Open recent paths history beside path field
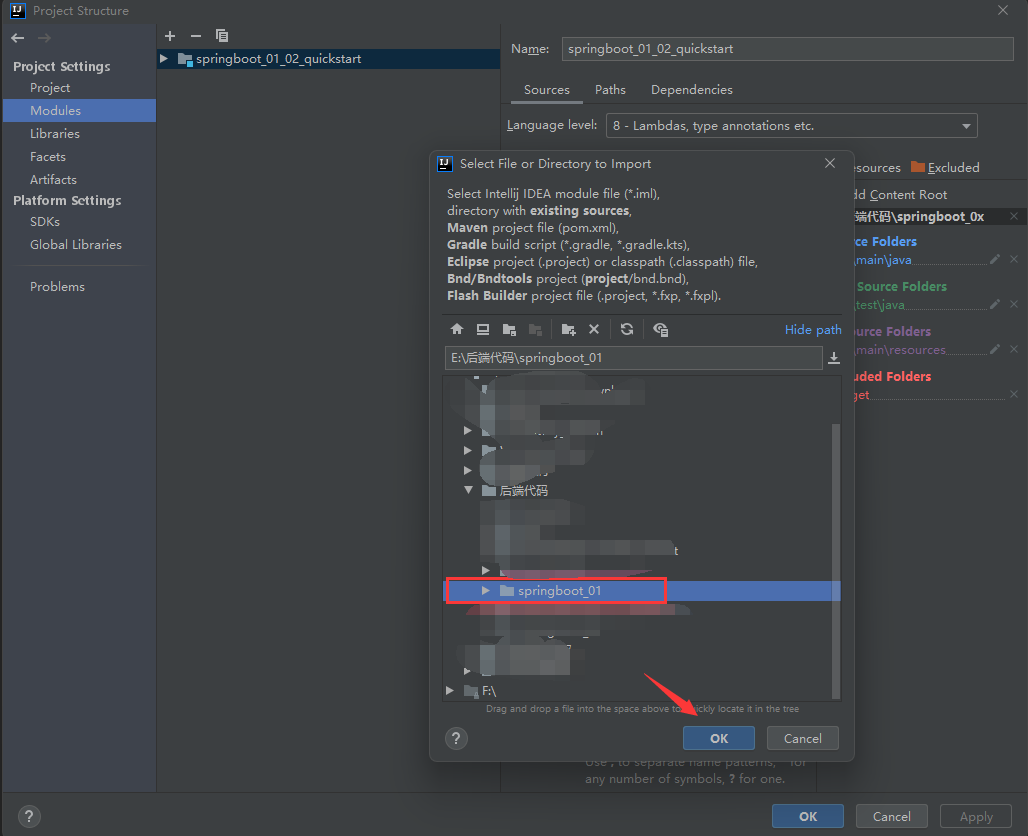 click(x=834, y=358)
